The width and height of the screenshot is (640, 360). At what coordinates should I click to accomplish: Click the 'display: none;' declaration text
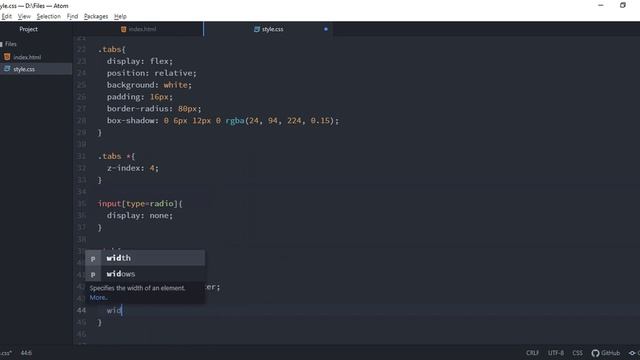click(x=140, y=216)
